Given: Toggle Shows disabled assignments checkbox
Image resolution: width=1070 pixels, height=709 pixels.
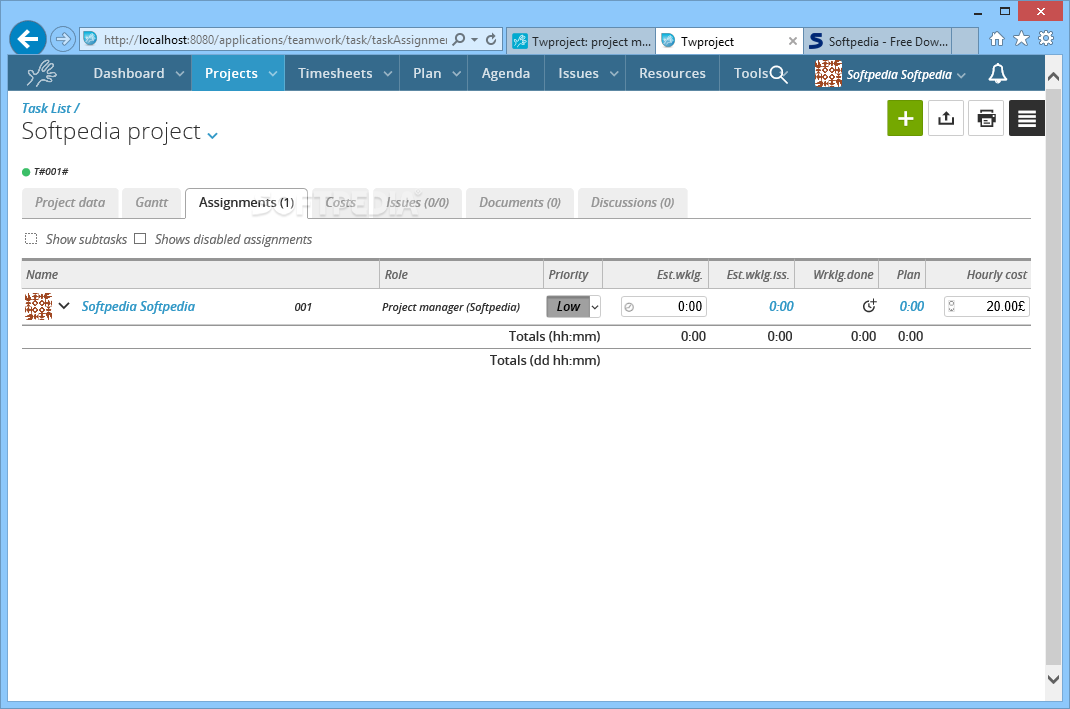Looking at the screenshot, I should pyautogui.click(x=140, y=239).
